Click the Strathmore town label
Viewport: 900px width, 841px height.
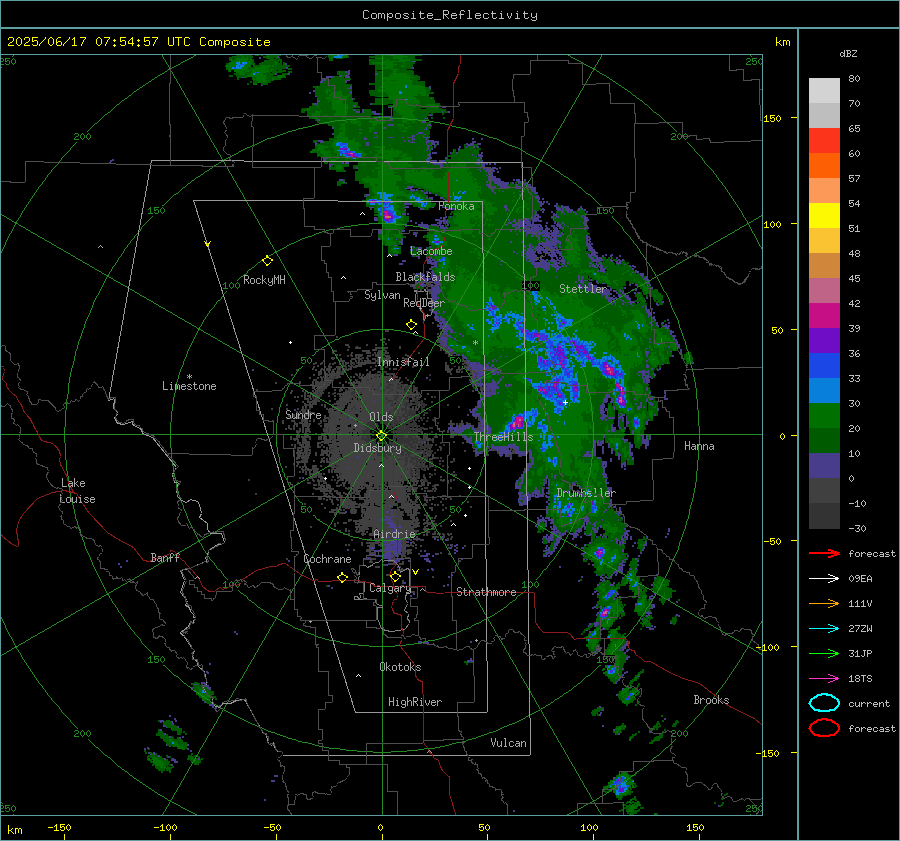click(x=486, y=592)
